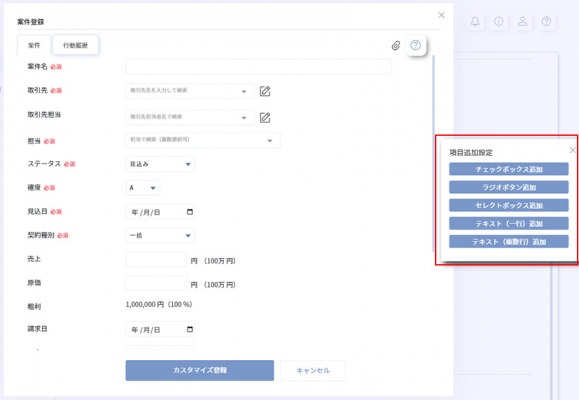Select the 案件 tab
The image size is (579, 400).
34,45
